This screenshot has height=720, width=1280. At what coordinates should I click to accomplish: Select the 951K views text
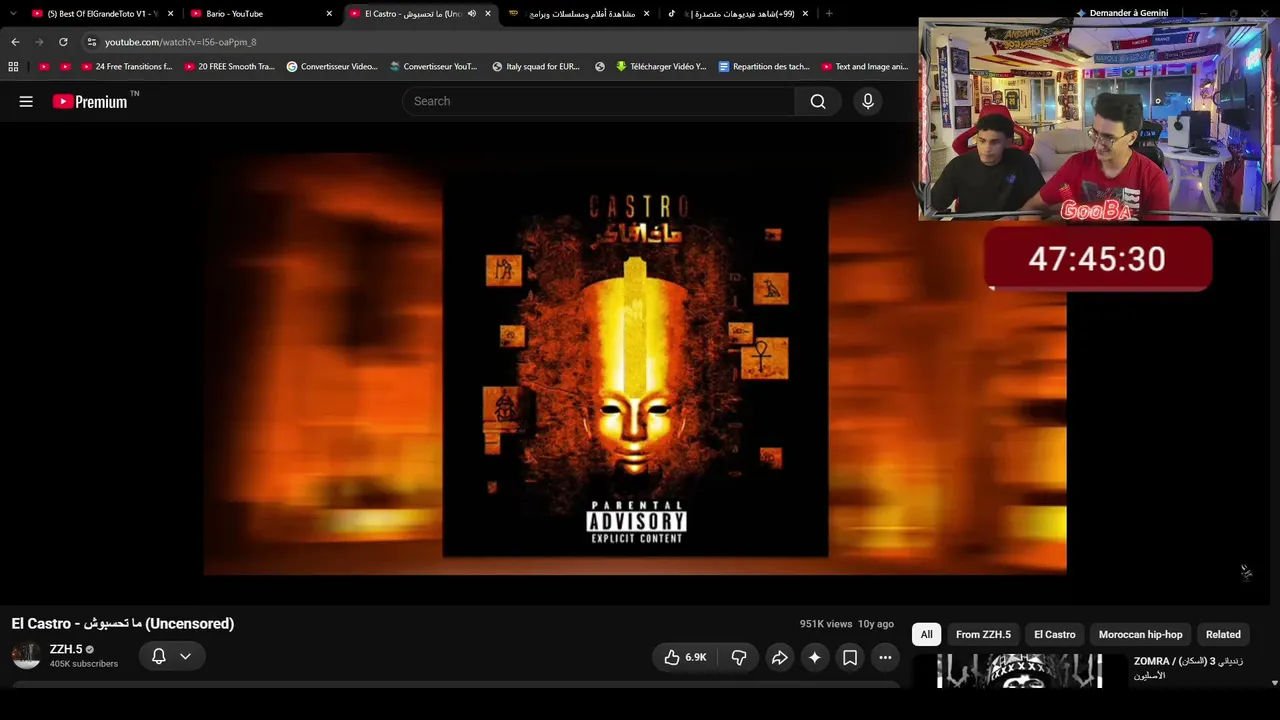click(826, 624)
